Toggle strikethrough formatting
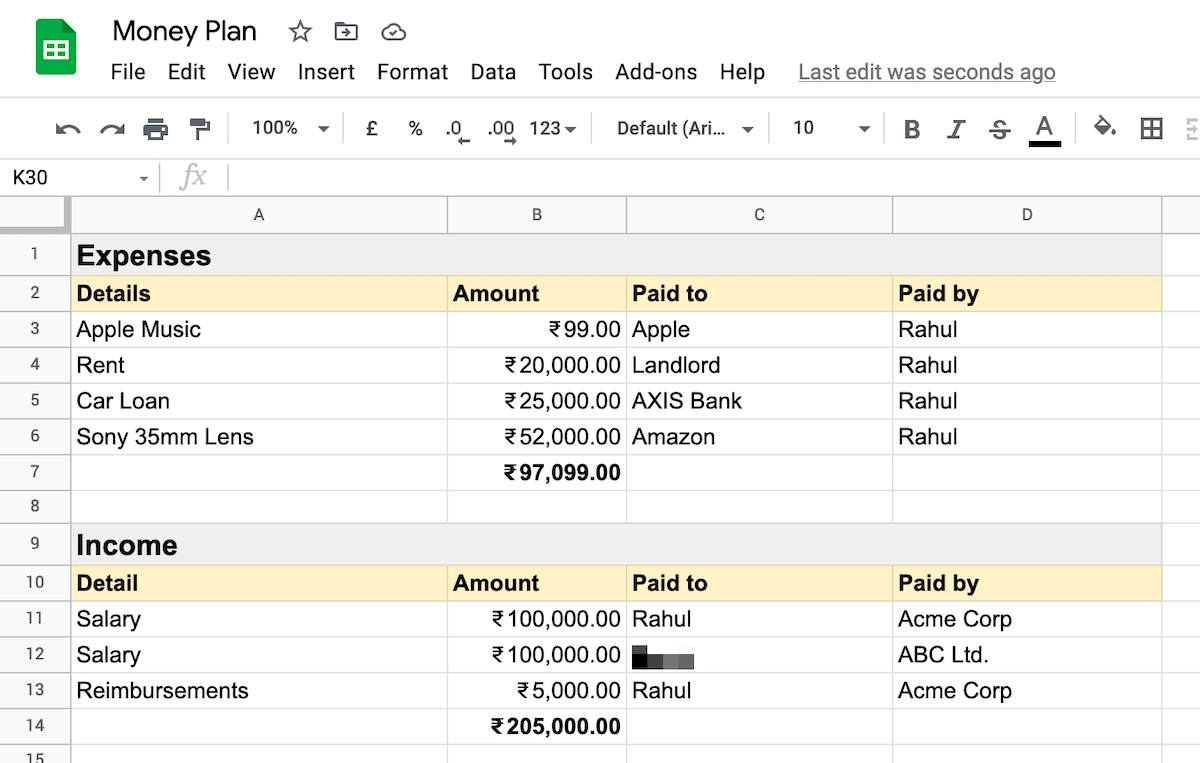The width and height of the screenshot is (1200, 763). pos(1000,129)
